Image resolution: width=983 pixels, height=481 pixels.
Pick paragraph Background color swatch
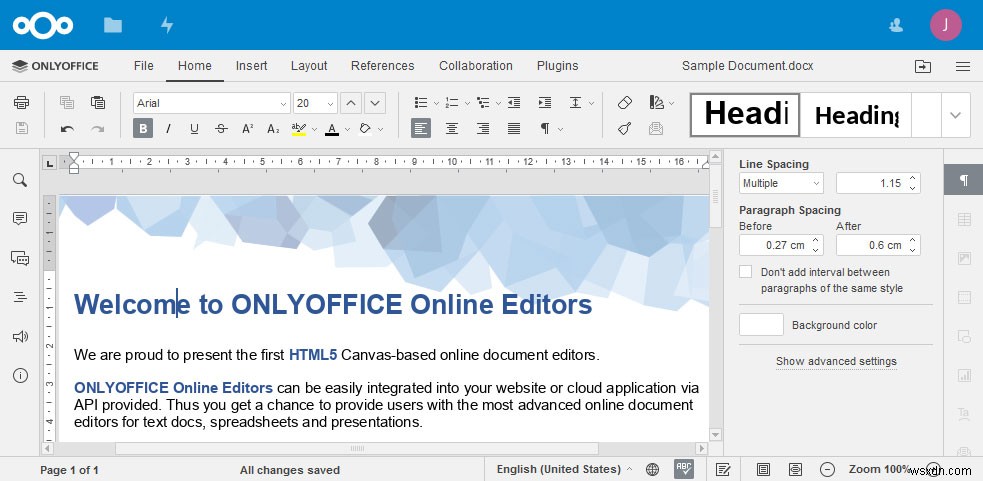[761, 325]
